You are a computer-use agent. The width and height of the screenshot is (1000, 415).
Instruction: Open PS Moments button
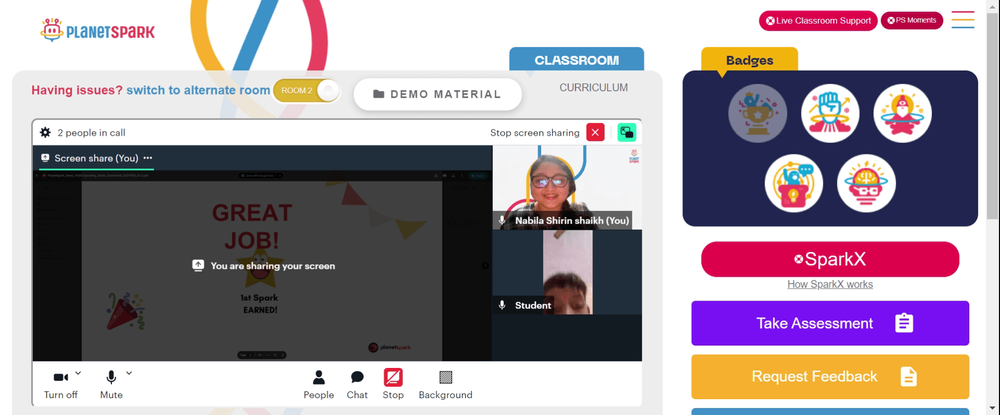[912, 20]
